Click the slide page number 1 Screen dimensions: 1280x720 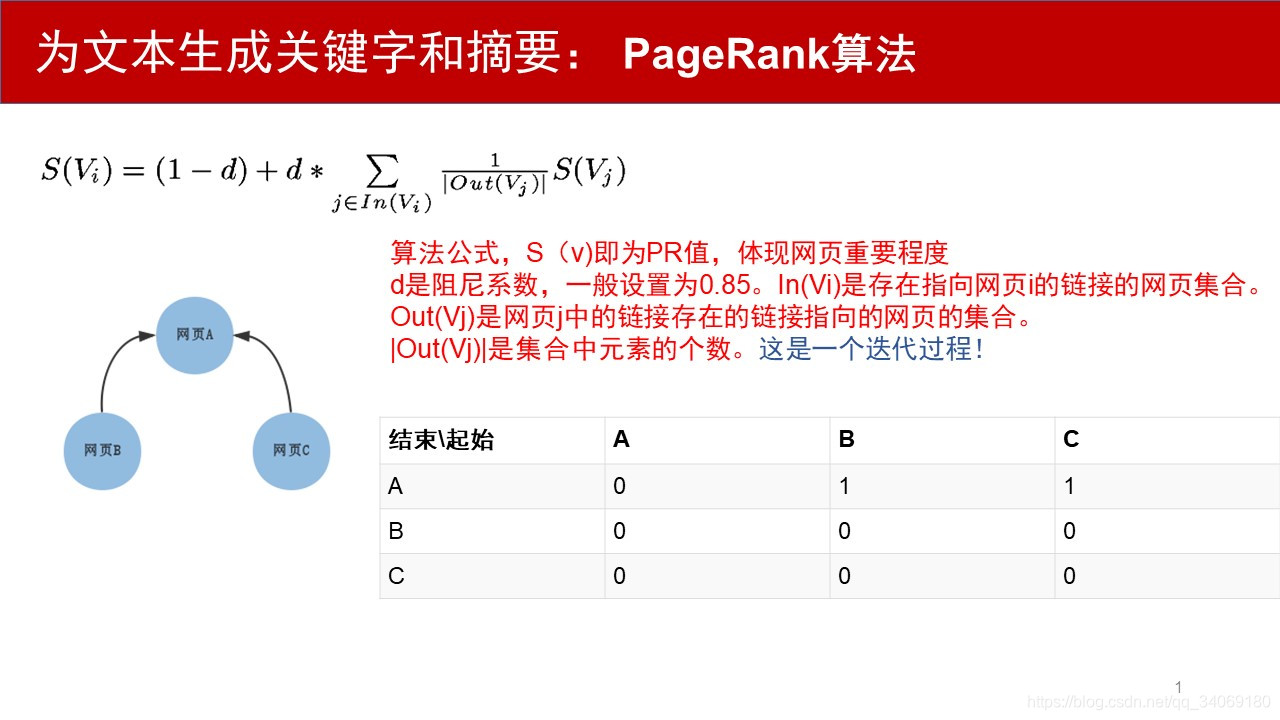pos(1179,687)
